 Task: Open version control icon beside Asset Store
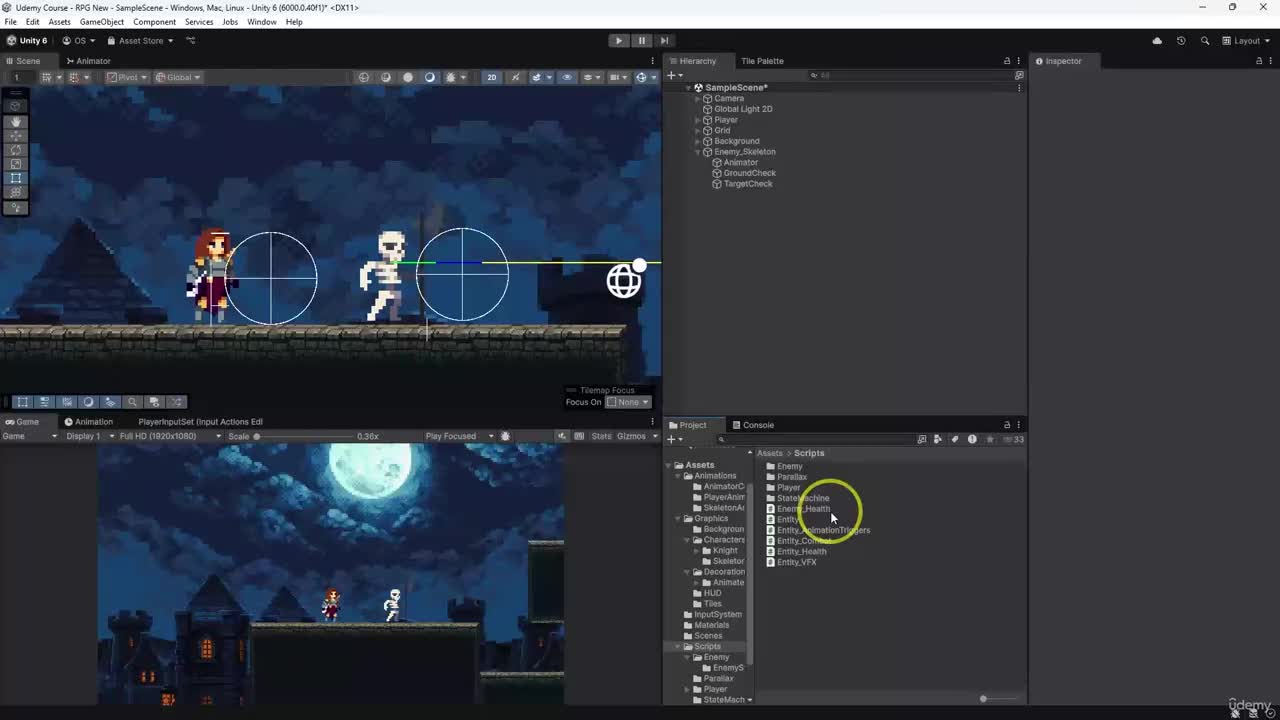191,41
